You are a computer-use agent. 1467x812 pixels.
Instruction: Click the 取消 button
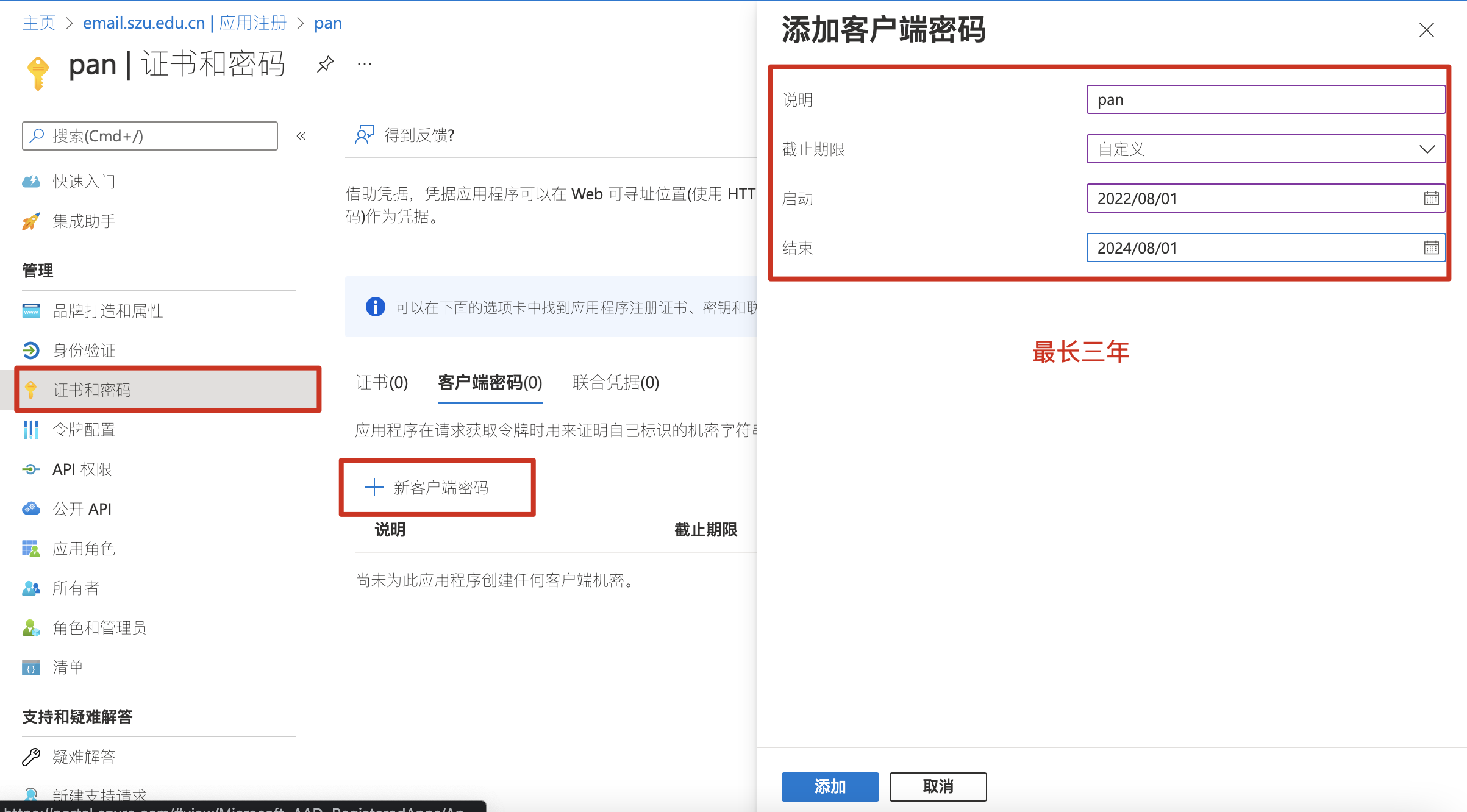[938, 786]
